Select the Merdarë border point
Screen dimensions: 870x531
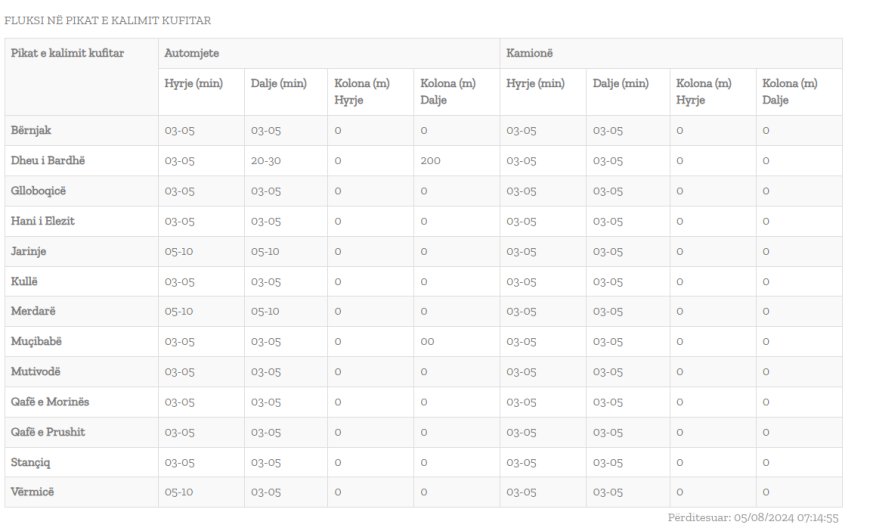tap(33, 311)
